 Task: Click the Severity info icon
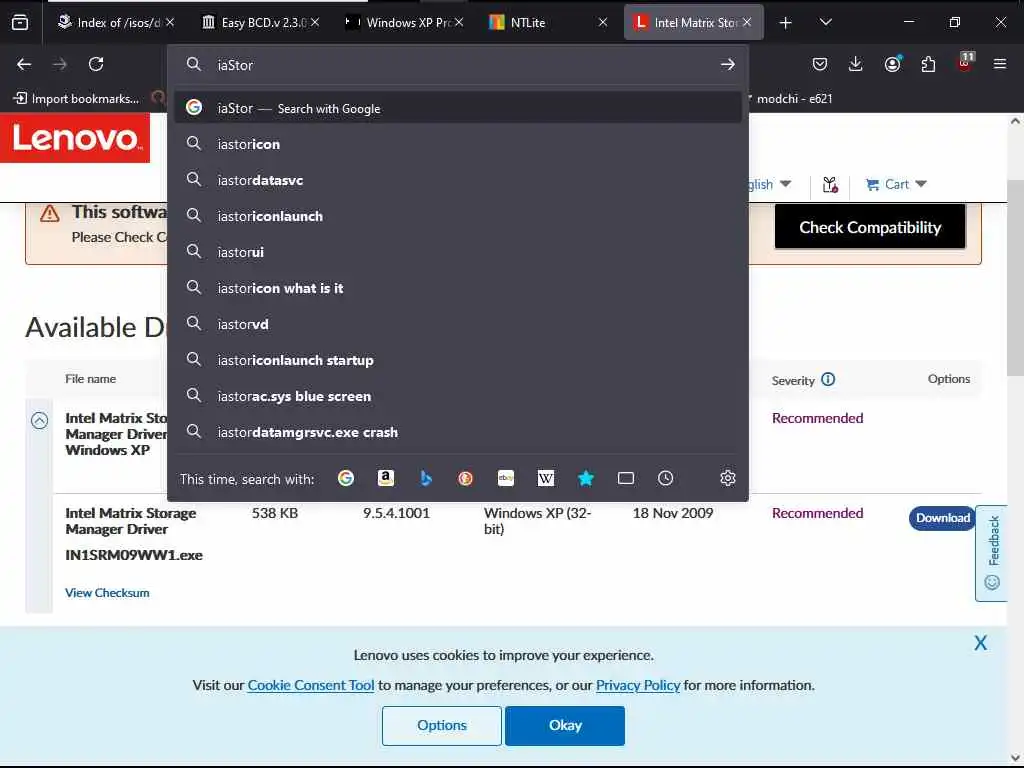point(828,379)
